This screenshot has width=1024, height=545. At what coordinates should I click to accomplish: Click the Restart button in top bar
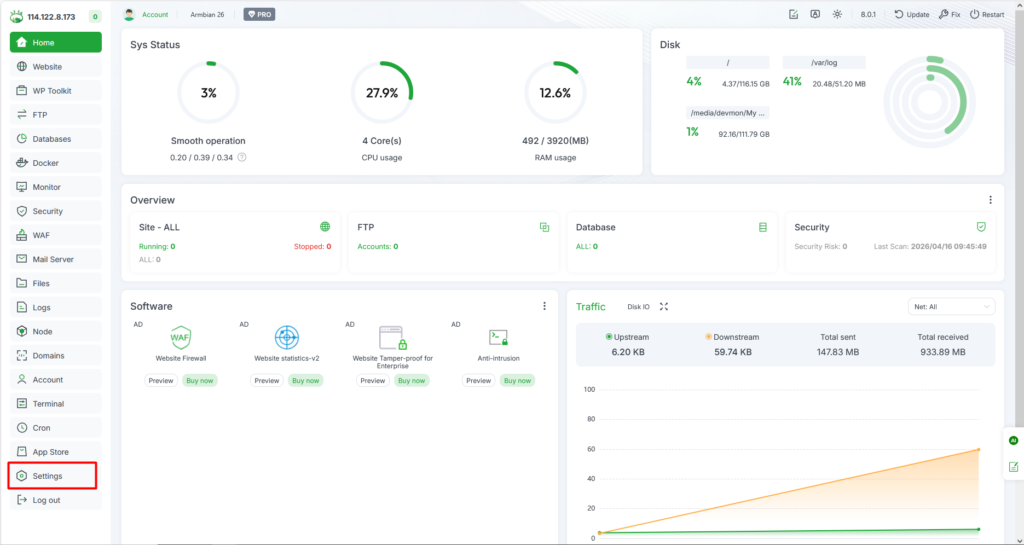click(987, 15)
